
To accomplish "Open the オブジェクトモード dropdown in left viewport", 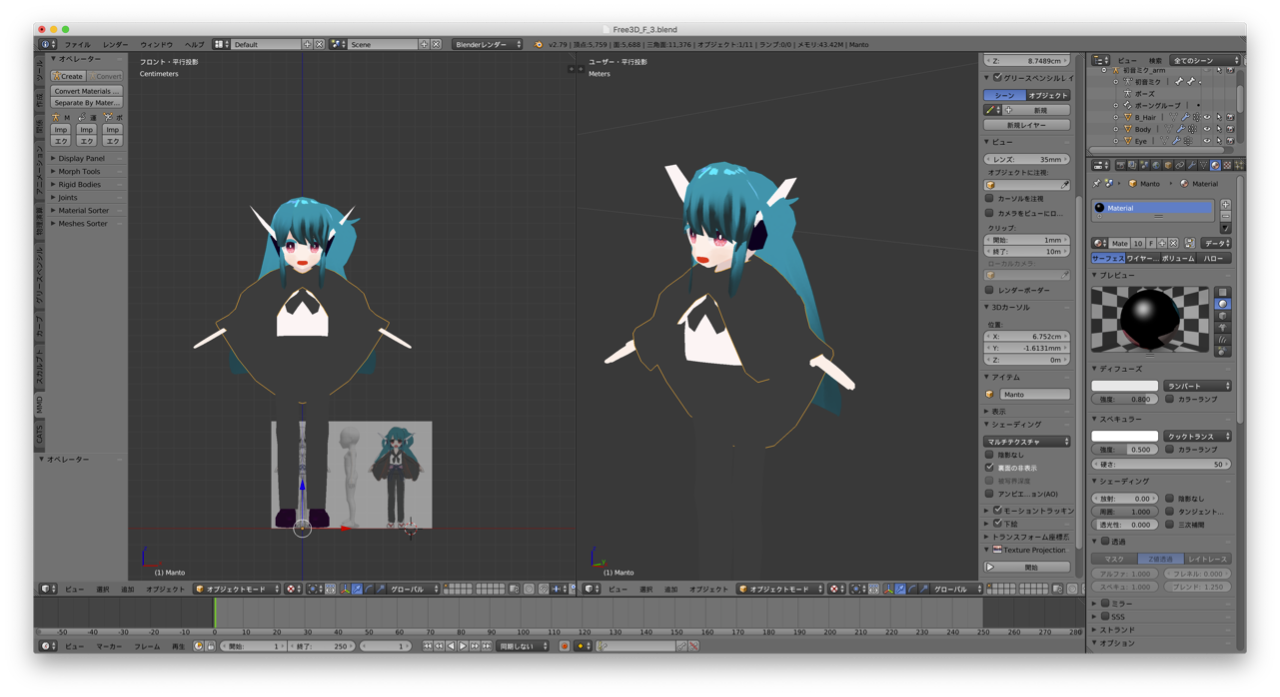I will click(238, 589).
